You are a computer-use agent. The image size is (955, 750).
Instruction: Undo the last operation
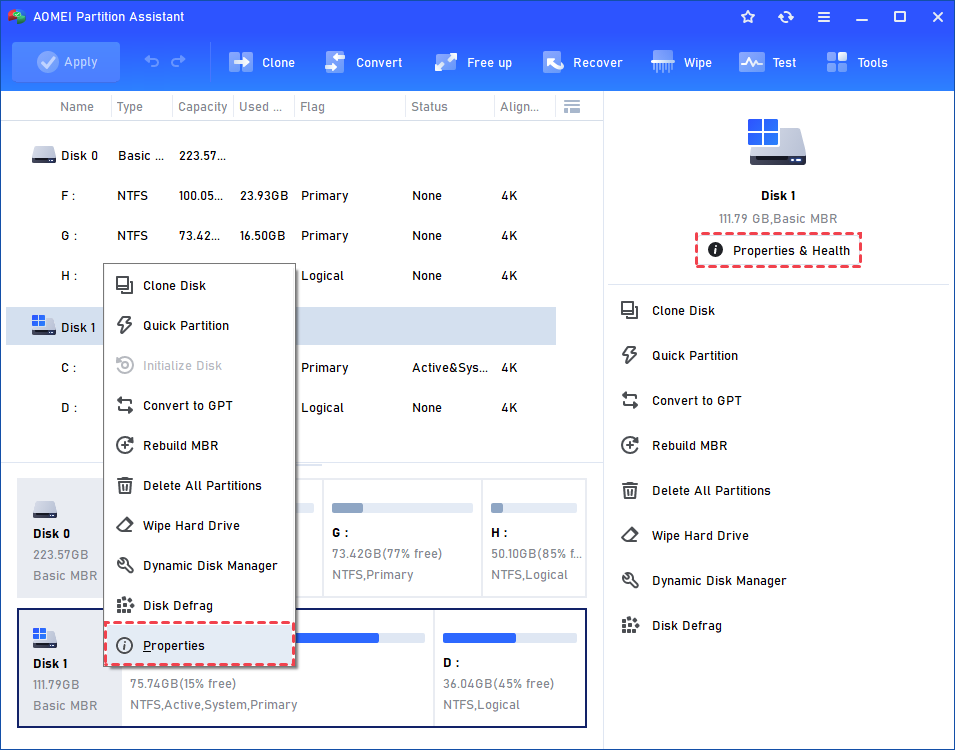pyautogui.click(x=152, y=62)
